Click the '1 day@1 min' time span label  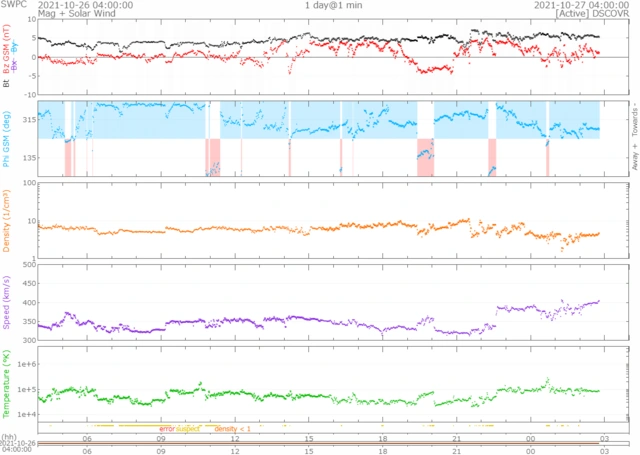(x=333, y=5)
